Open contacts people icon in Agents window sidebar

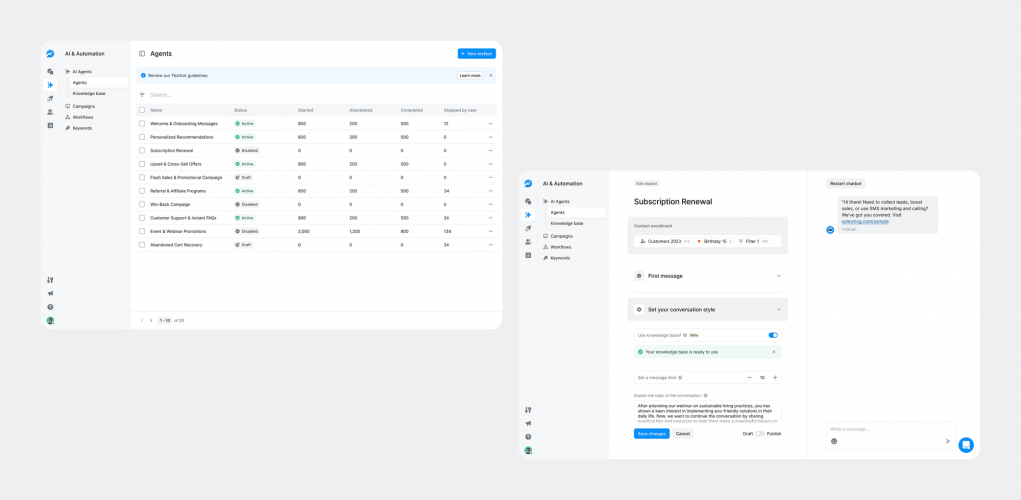[50, 112]
